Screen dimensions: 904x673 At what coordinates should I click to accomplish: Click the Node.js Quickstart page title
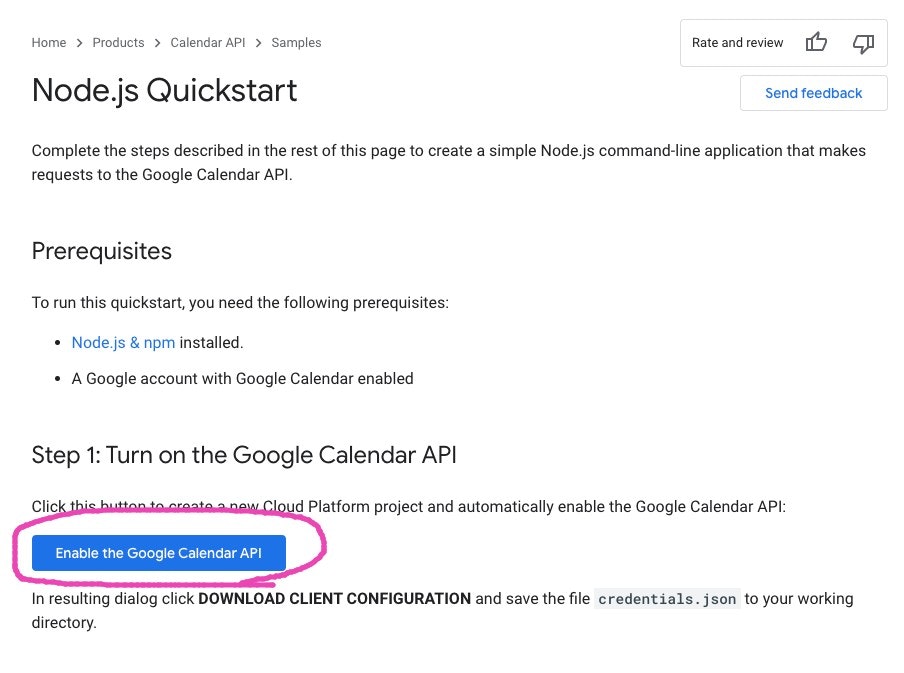165,90
